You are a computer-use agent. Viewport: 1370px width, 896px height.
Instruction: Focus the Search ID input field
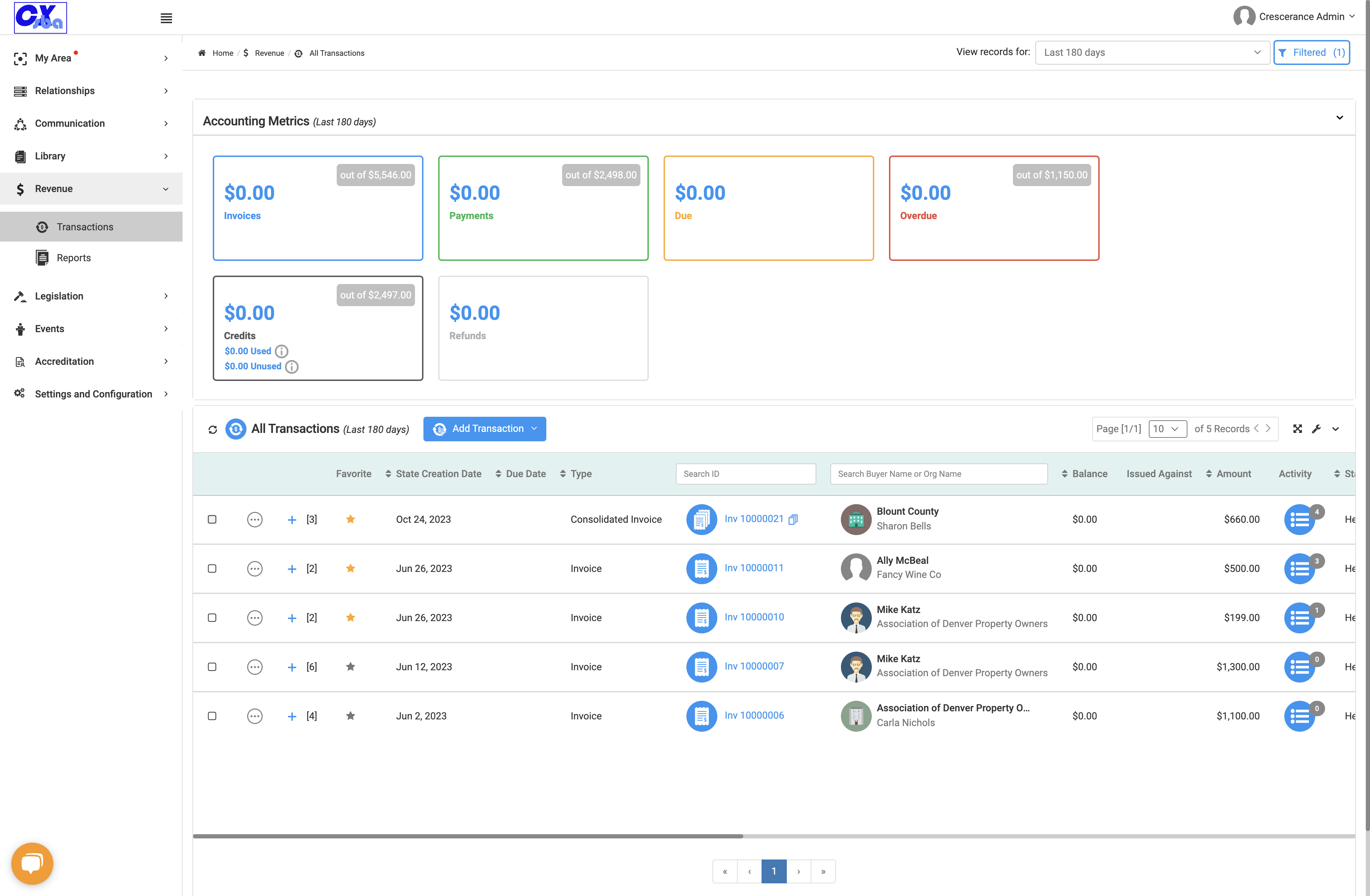tap(745, 474)
